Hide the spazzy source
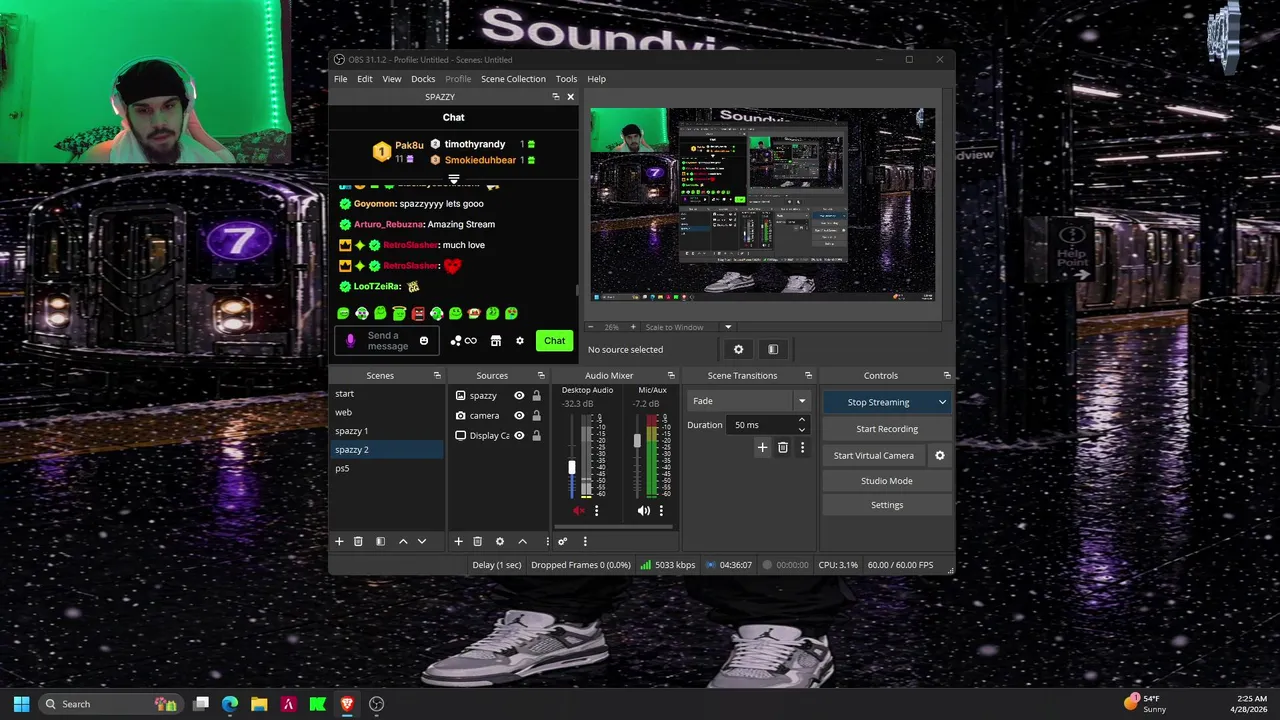The height and width of the screenshot is (720, 1280). pos(519,395)
